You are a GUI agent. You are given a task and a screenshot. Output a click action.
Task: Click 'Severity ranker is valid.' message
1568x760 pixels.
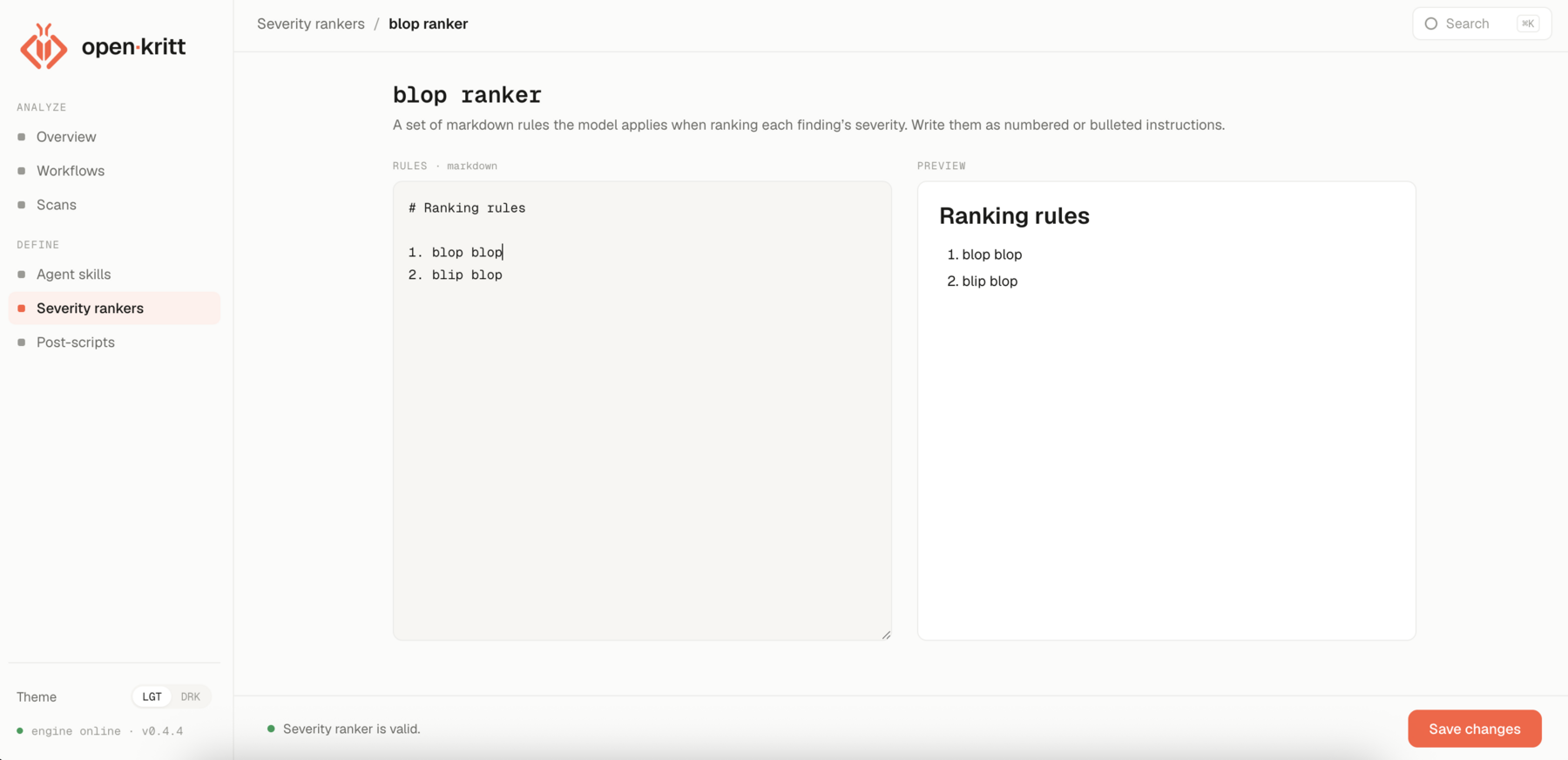(x=351, y=729)
